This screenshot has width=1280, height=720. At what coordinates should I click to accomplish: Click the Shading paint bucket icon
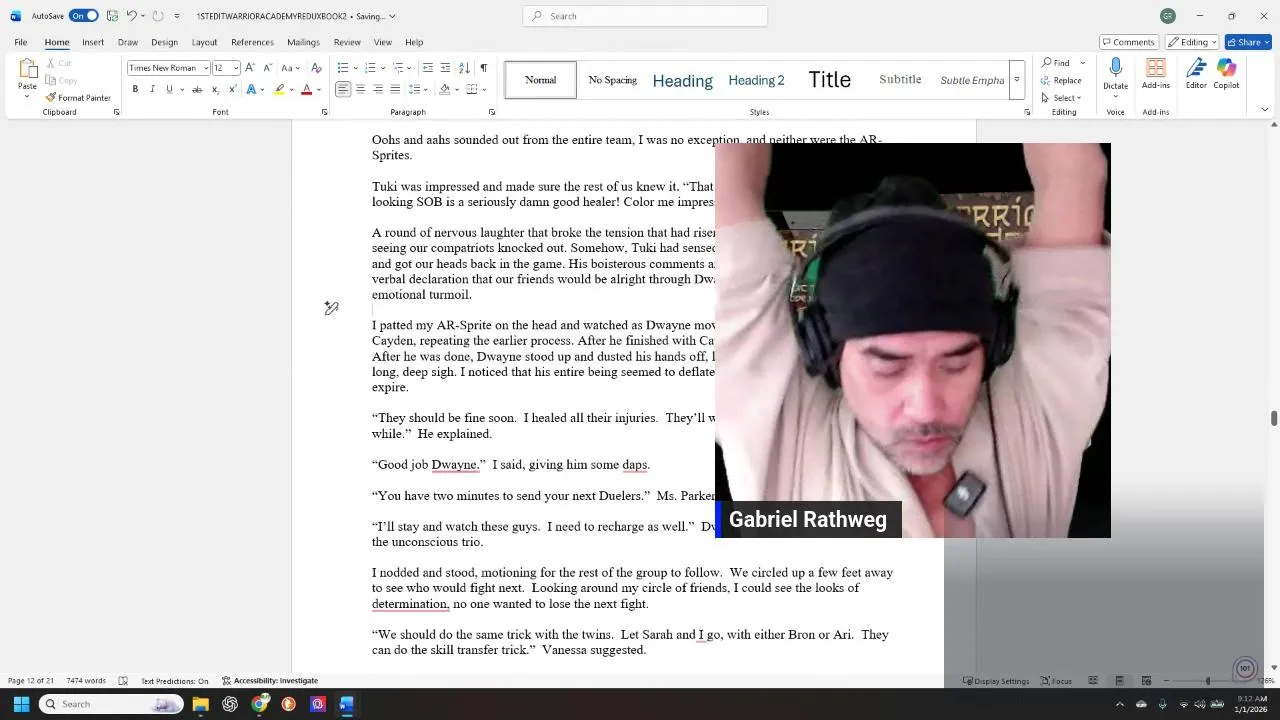coord(443,89)
